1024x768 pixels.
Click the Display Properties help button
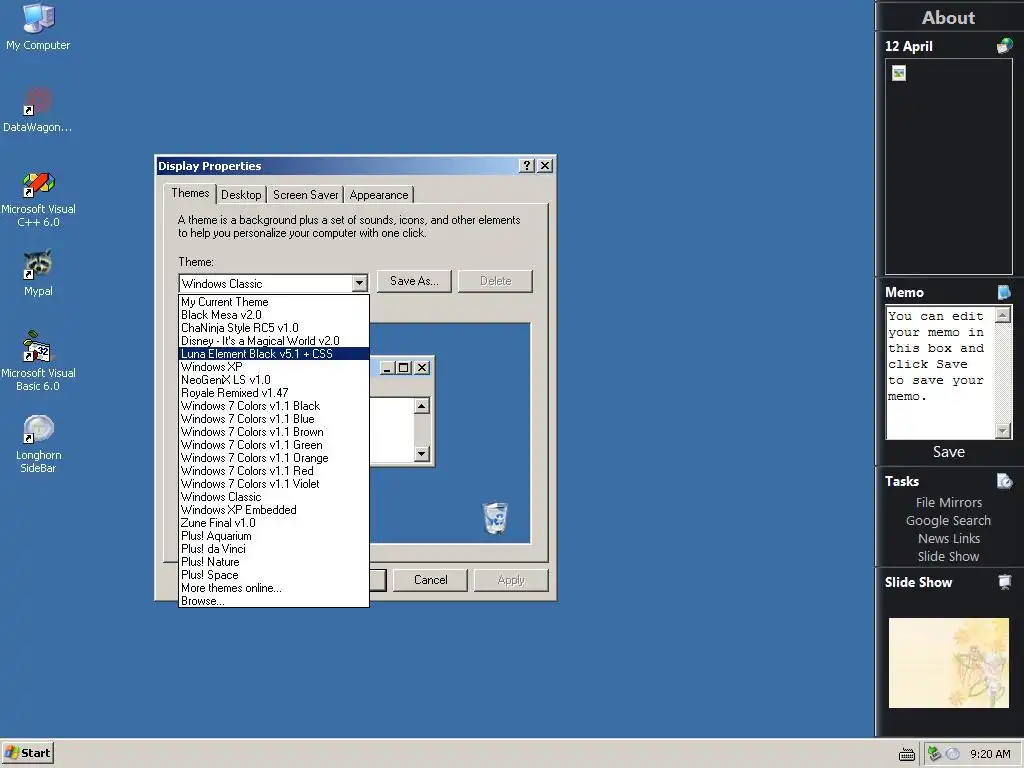click(526, 166)
